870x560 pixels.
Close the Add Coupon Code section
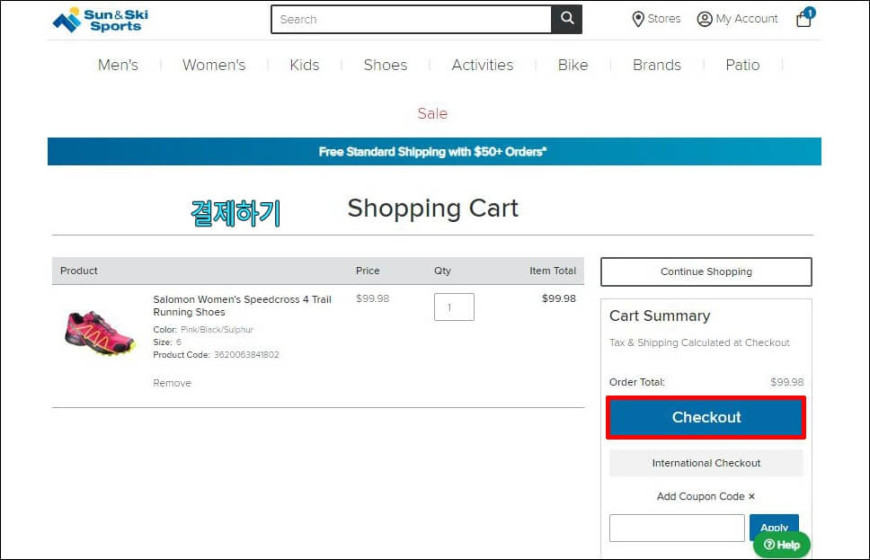coord(751,496)
